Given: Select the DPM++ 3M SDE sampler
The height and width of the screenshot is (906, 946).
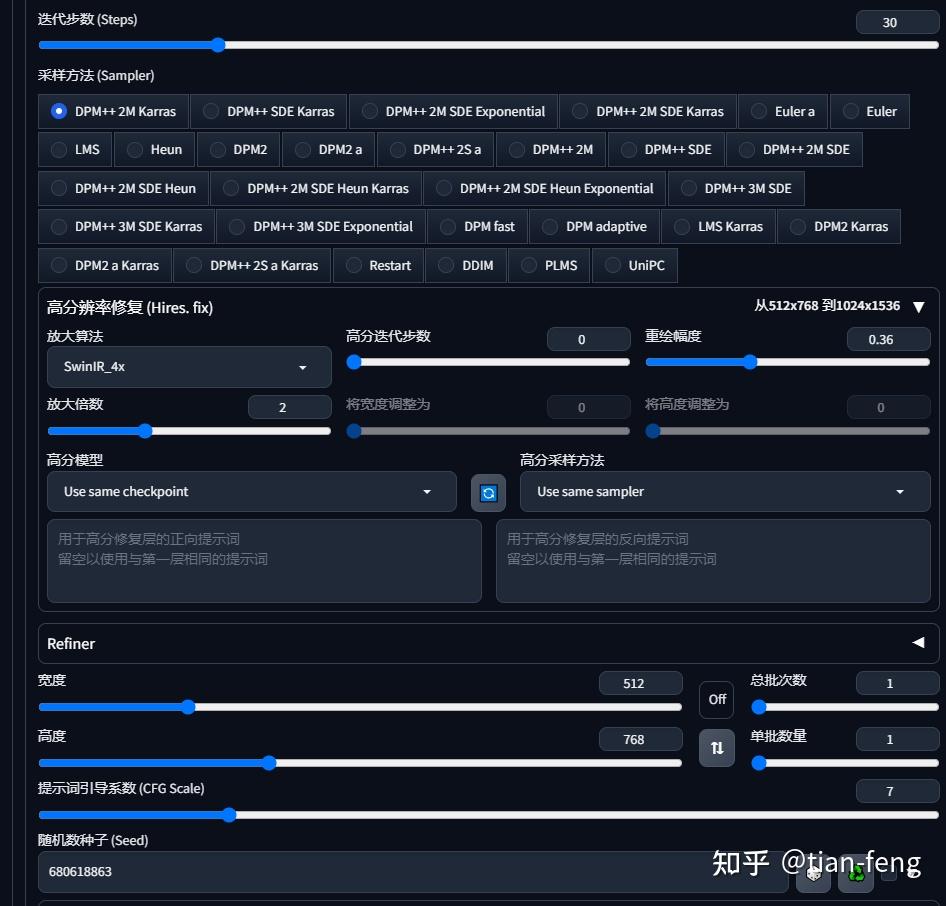Looking at the screenshot, I should pyautogui.click(x=736, y=188).
